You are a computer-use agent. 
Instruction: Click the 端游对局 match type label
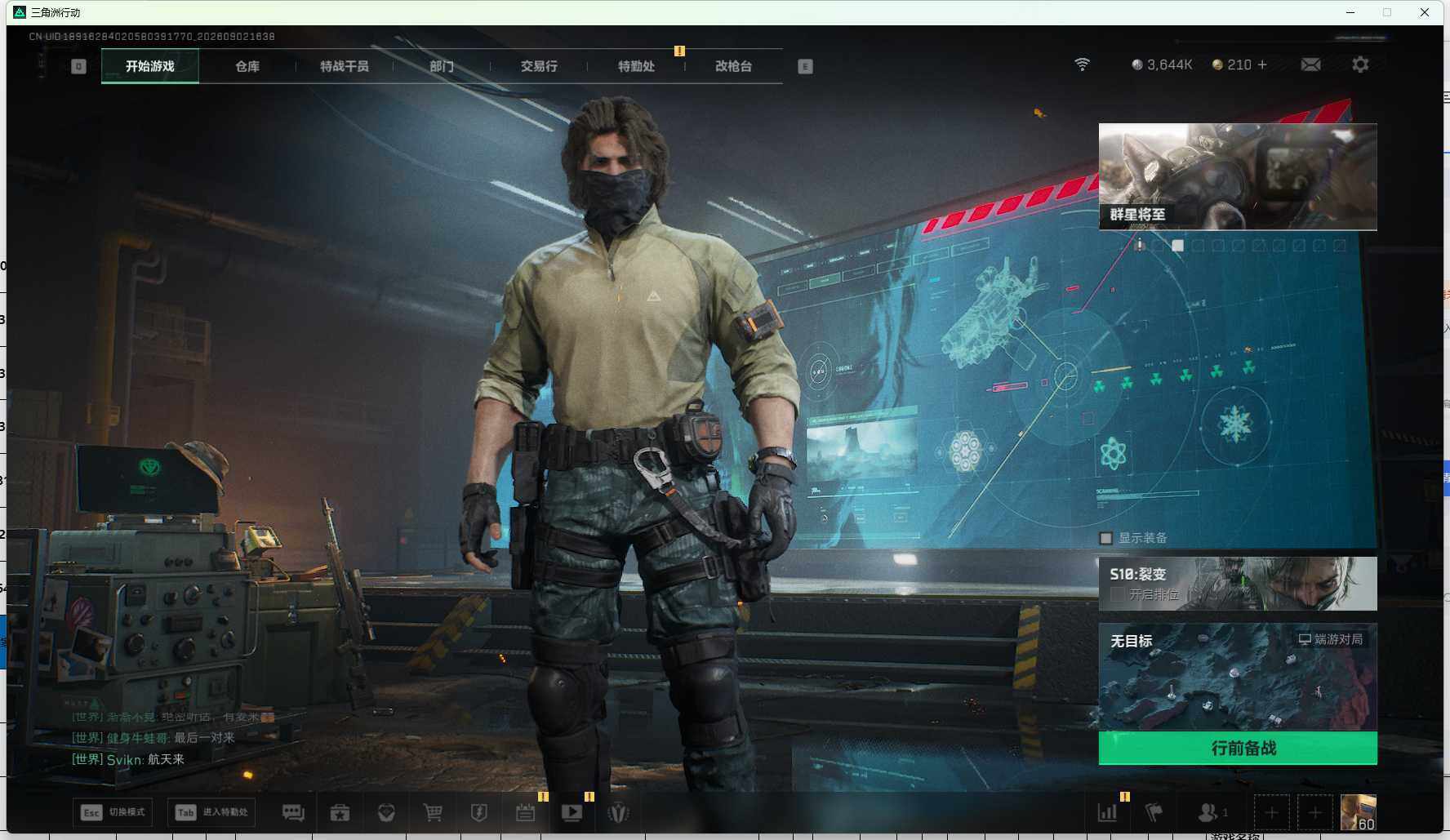(1331, 639)
